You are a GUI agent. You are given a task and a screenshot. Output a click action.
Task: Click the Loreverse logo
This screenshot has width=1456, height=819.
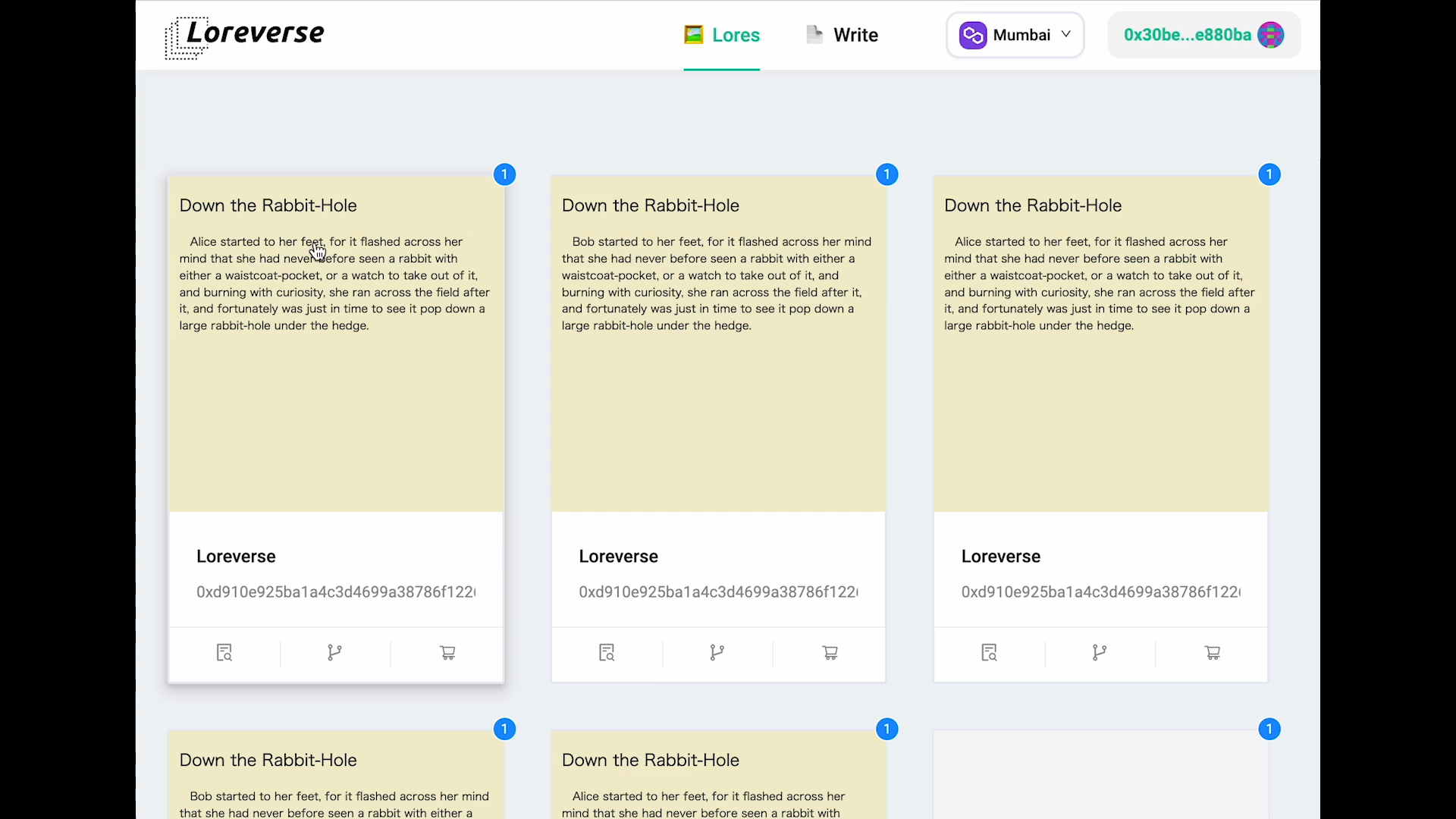pos(245,37)
